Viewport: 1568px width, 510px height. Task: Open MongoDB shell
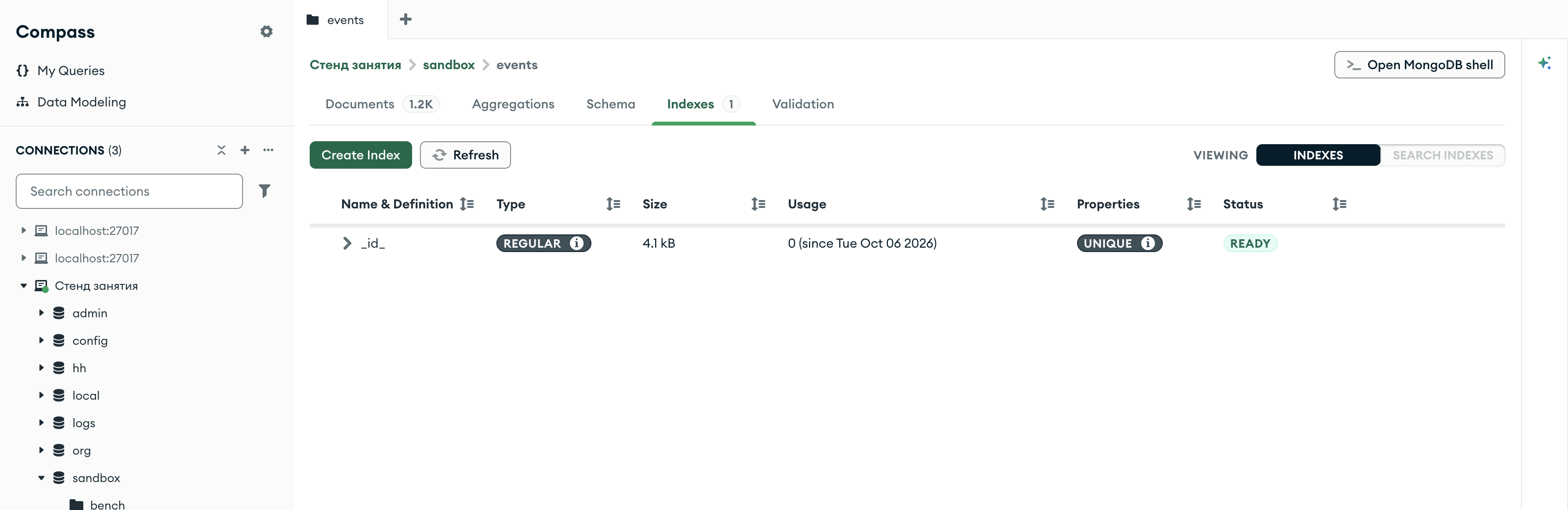pyautogui.click(x=1419, y=65)
